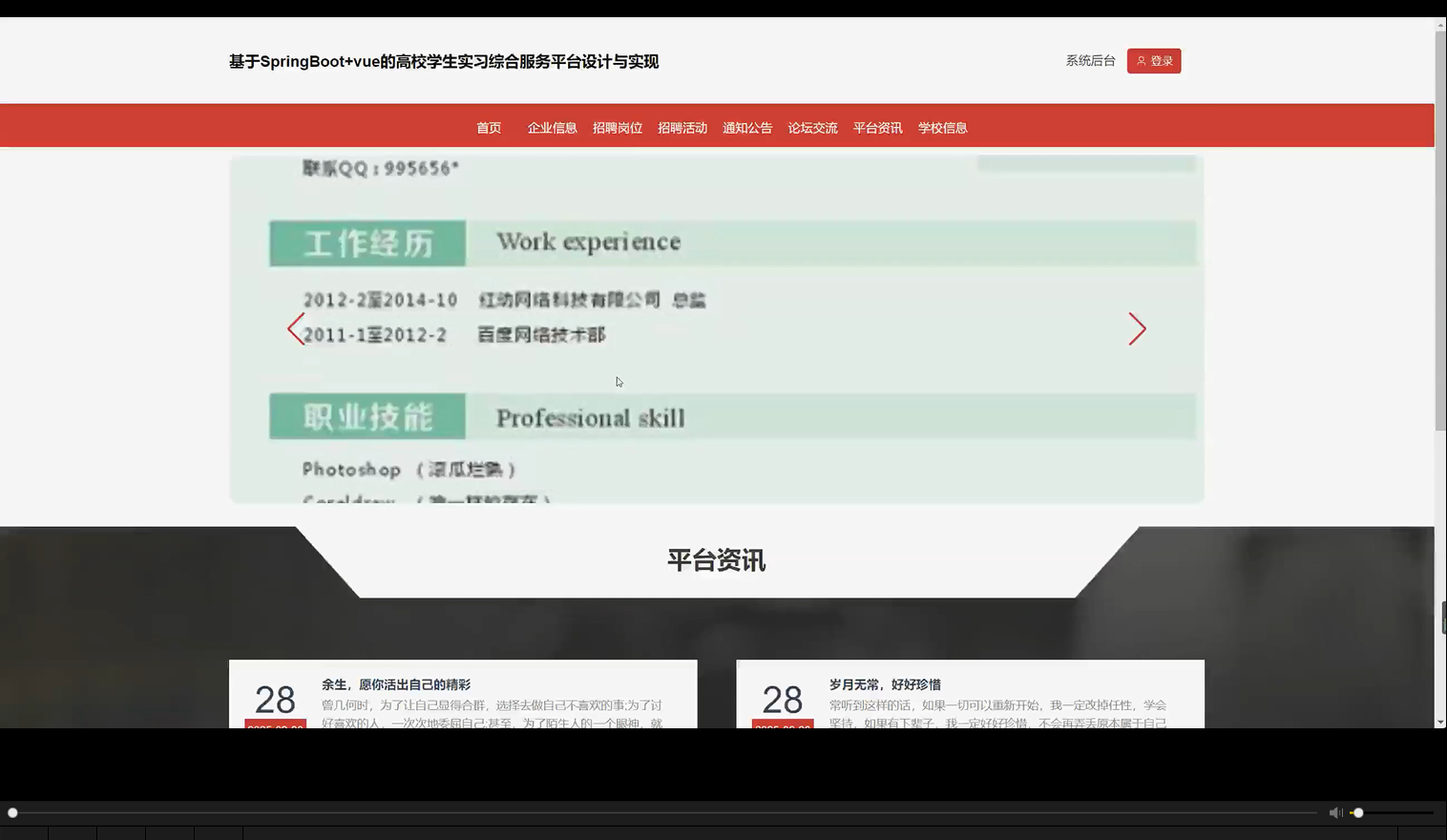
Task: Open the 招聘活动 navigation item
Action: [682, 128]
